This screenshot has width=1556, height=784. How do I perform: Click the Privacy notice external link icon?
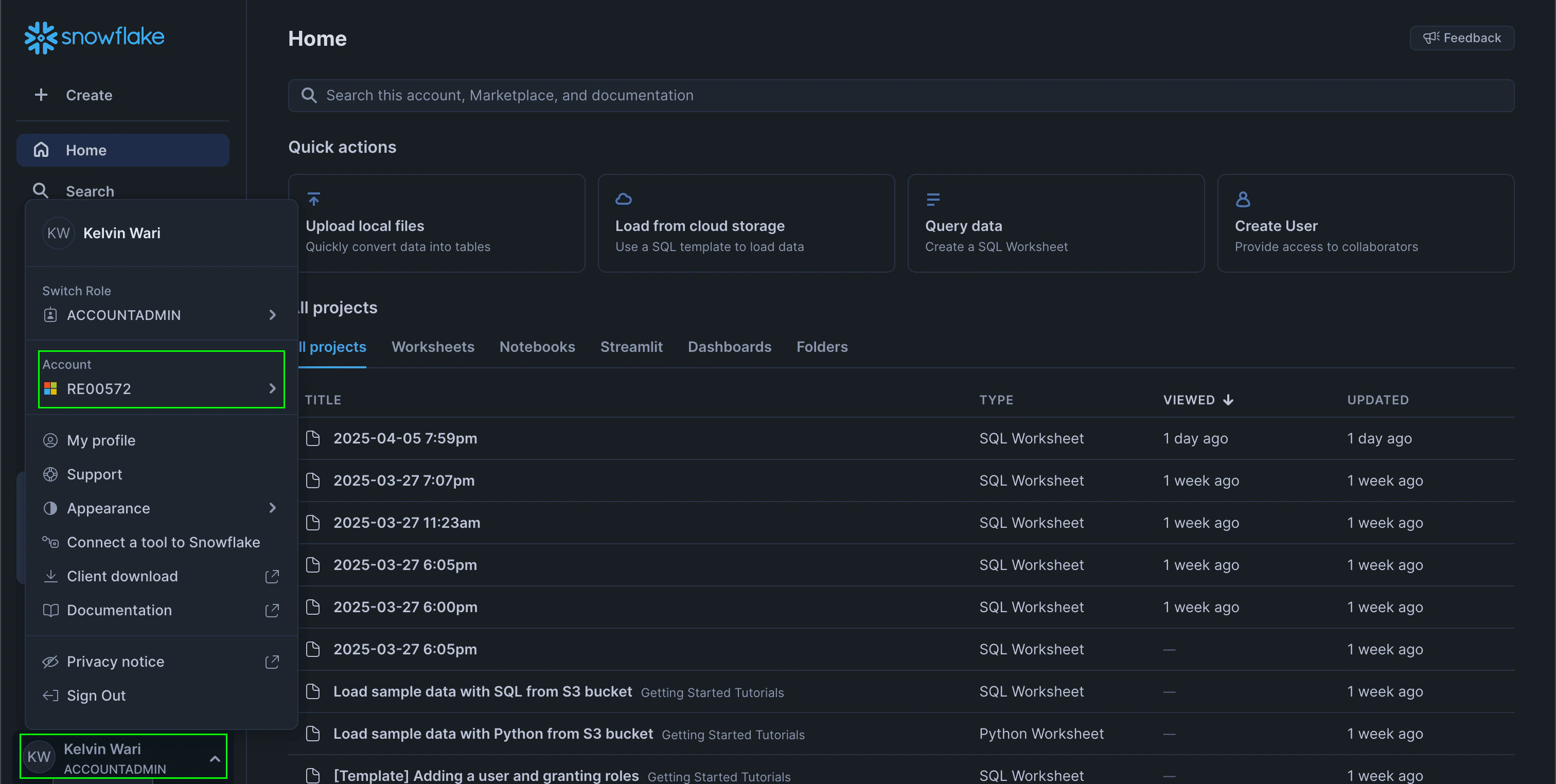point(272,662)
